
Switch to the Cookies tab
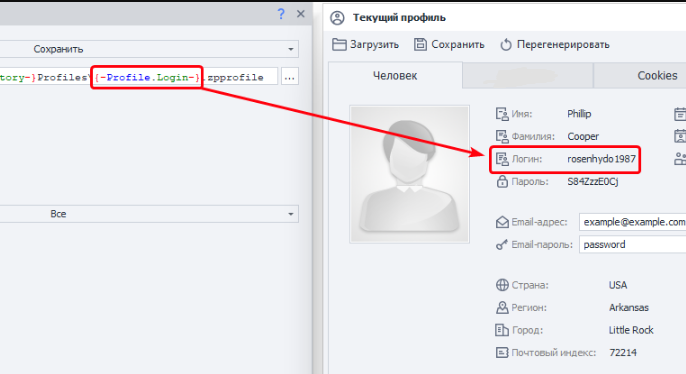[x=639, y=75]
